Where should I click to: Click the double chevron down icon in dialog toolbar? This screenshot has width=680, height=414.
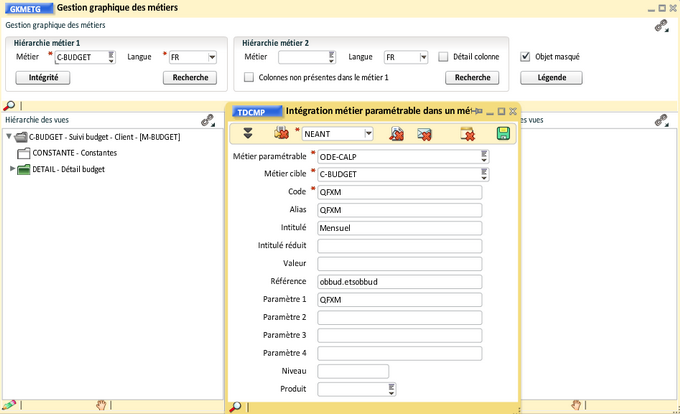pyautogui.click(x=248, y=133)
